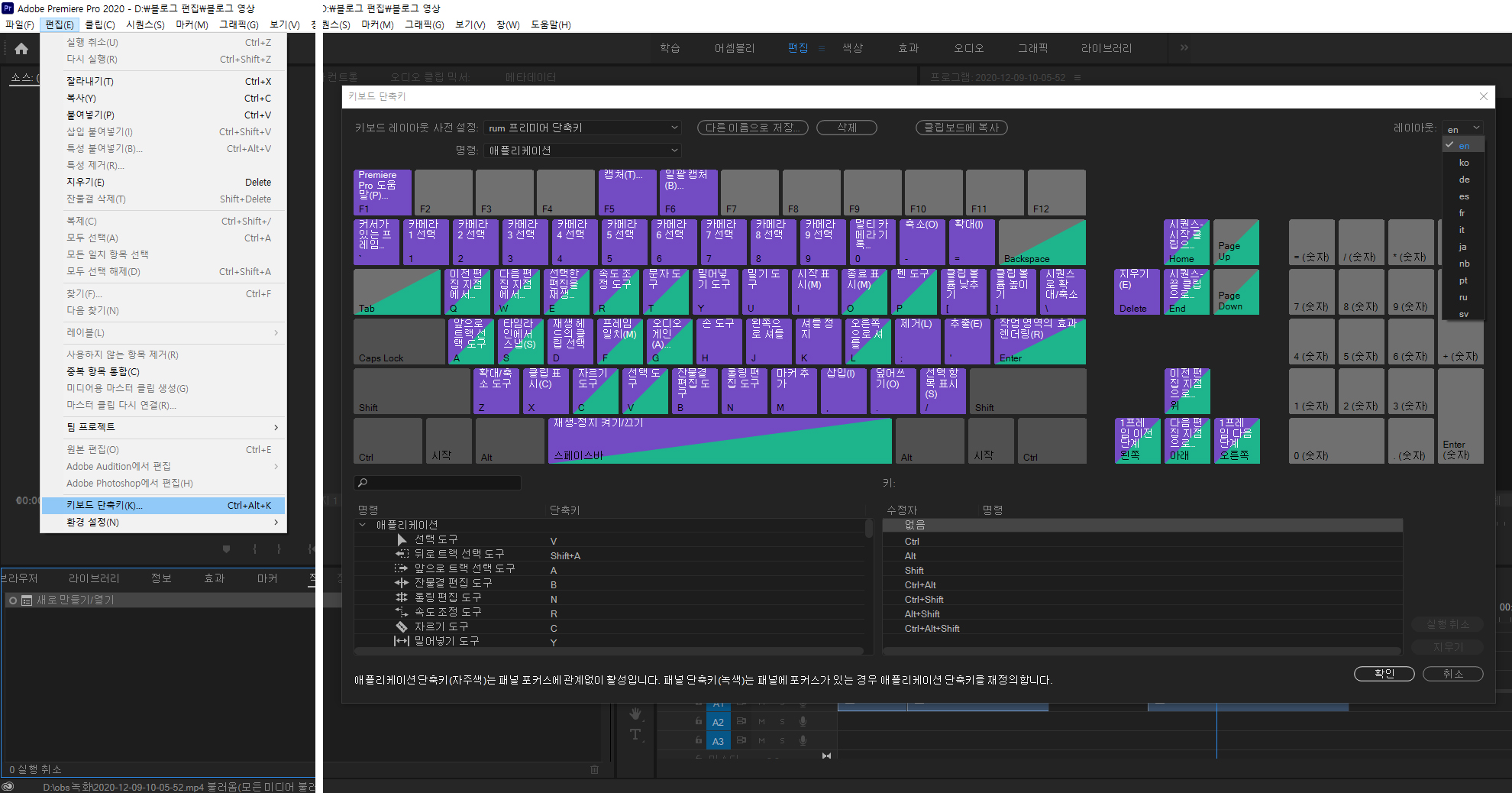The image size is (1512, 793).
Task: Click 확인 to confirm shortcuts
Action: [1384, 673]
